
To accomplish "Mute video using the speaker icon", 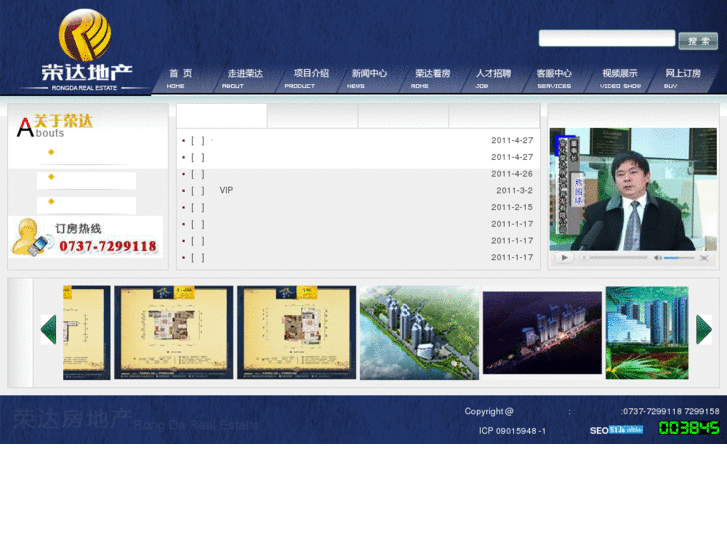I will 657,257.
